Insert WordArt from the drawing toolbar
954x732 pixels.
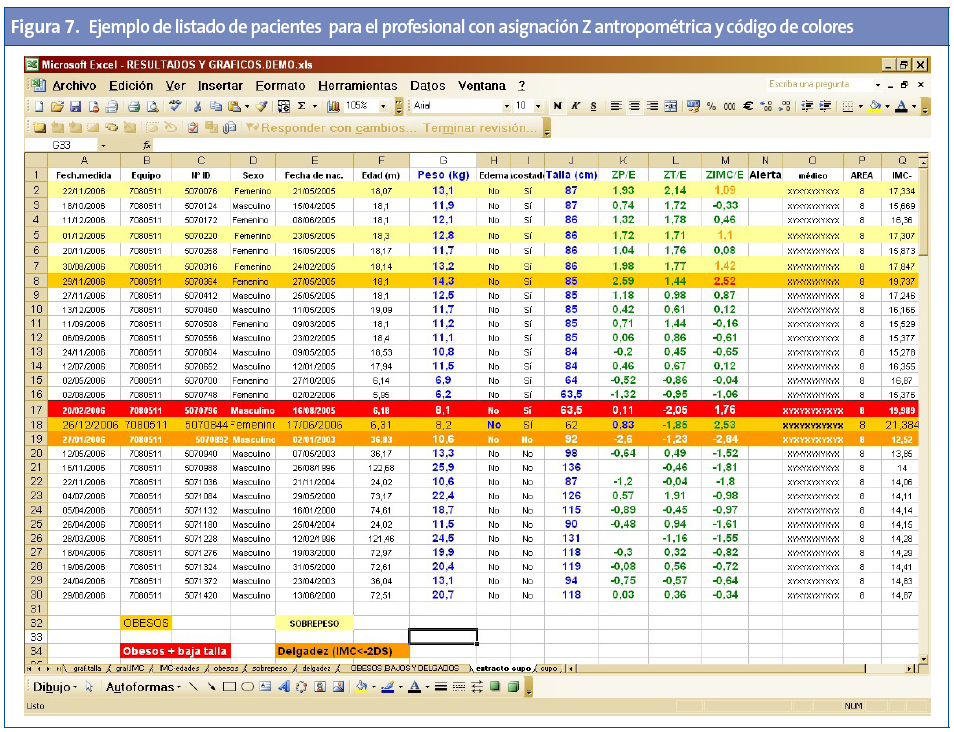tap(282, 687)
